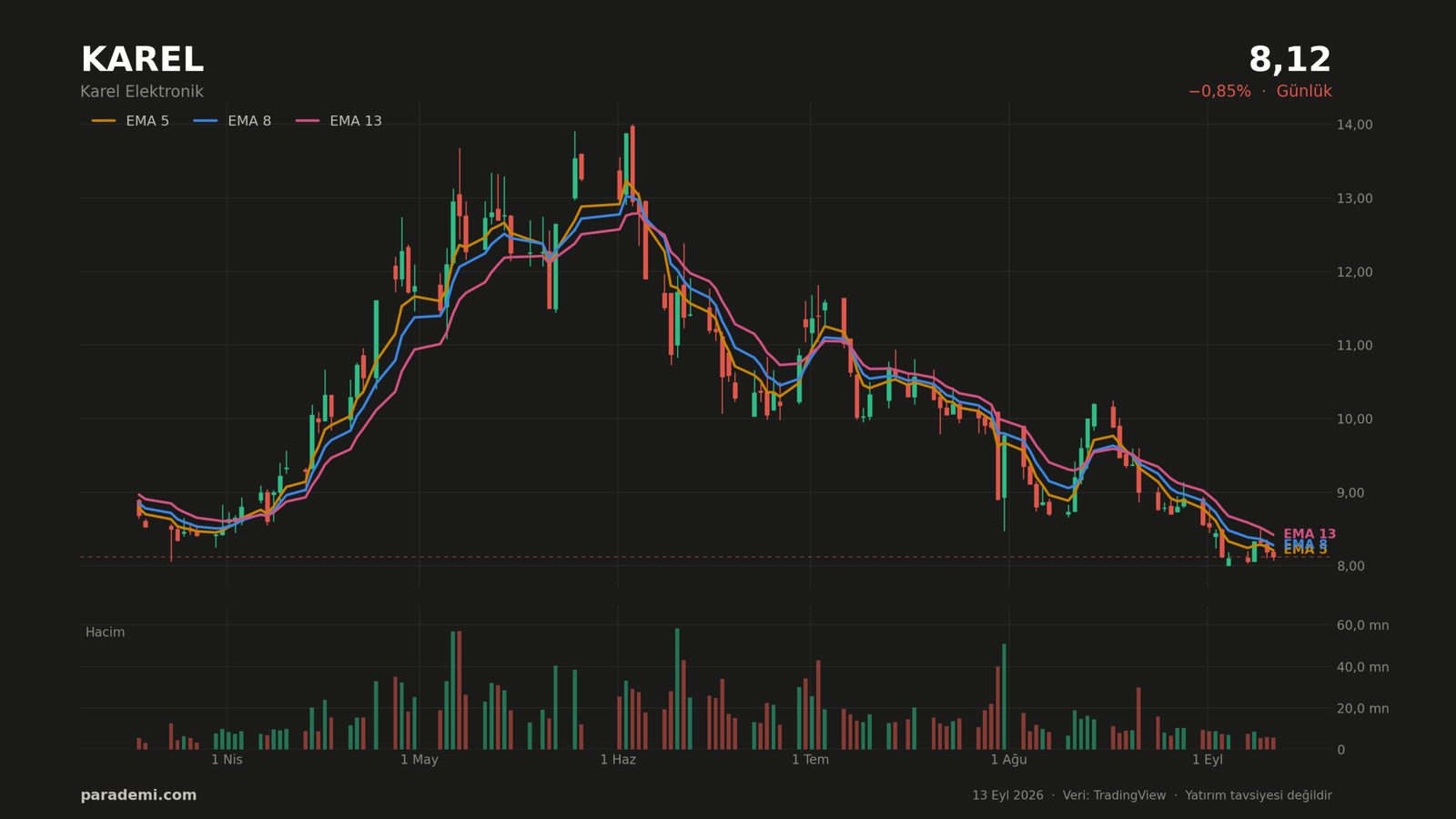Click the 13,00 price axis label
The height and width of the screenshot is (819, 1456).
coord(1355,198)
